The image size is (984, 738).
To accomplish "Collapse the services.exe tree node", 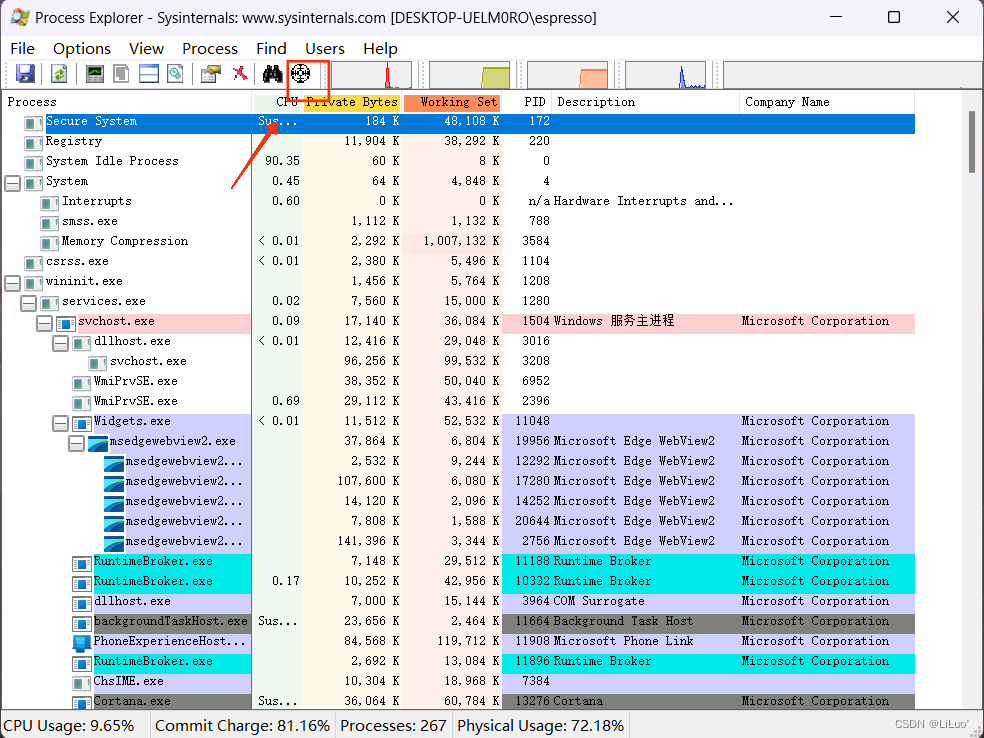I will tap(28, 304).
